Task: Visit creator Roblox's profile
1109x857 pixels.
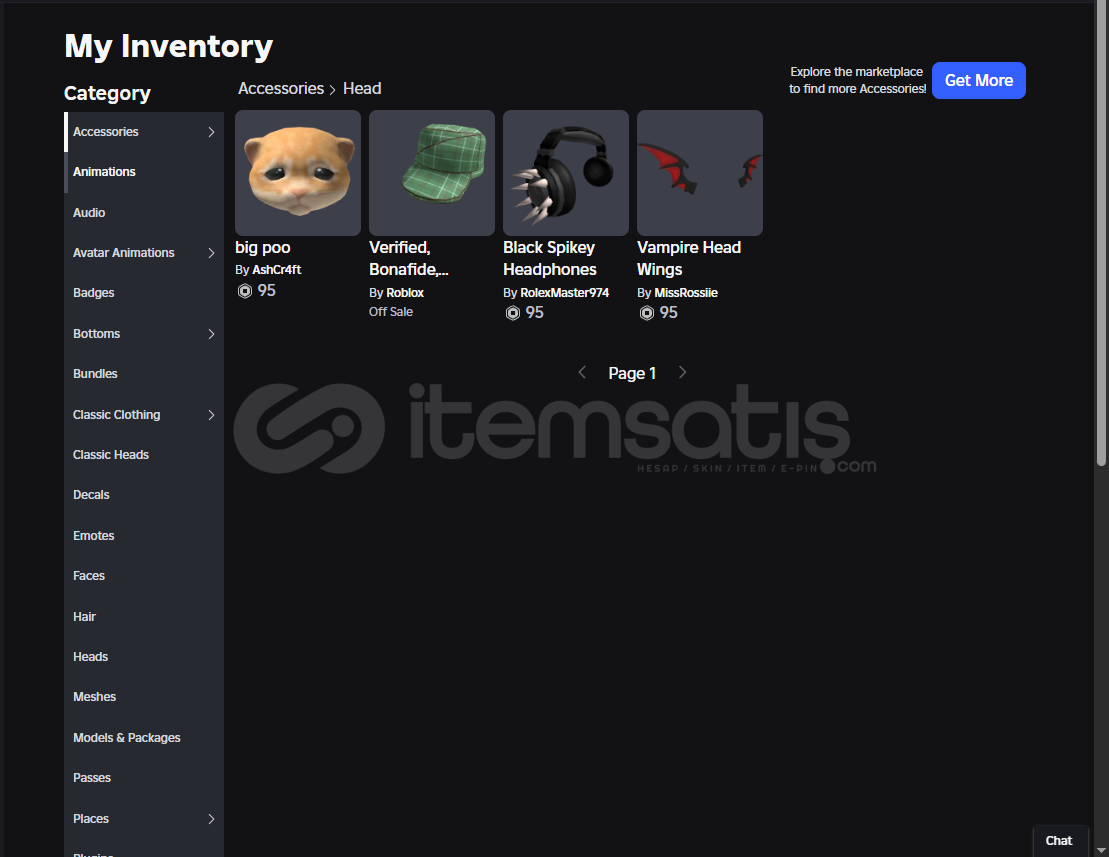Action: [x=405, y=293]
